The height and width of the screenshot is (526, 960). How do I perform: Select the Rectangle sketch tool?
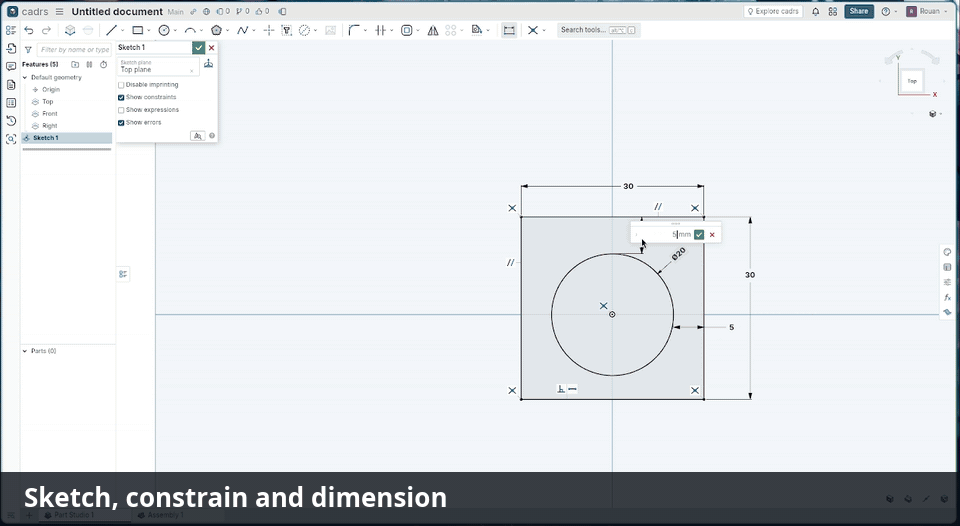[138, 30]
